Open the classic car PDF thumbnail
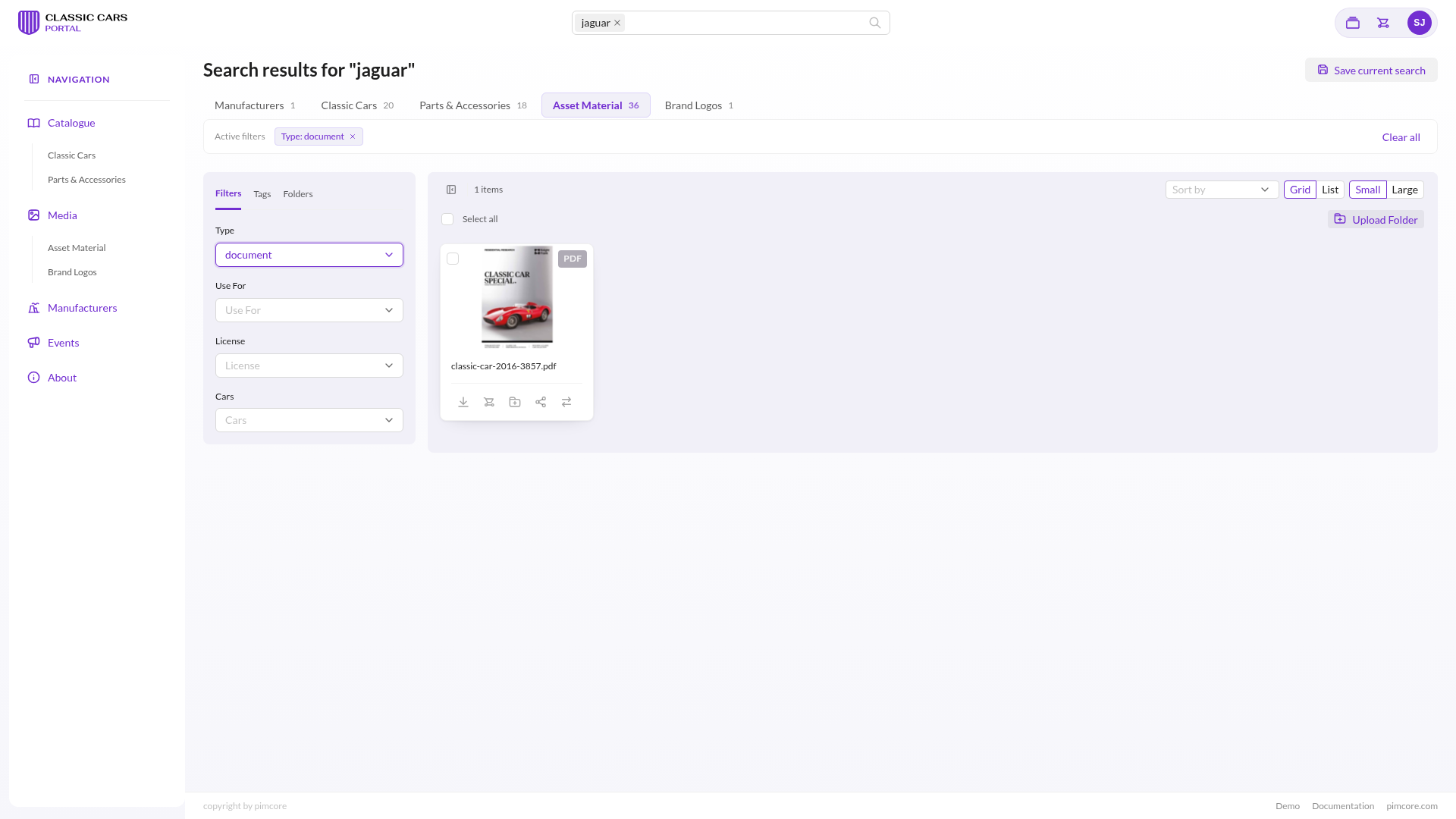 pos(517,297)
